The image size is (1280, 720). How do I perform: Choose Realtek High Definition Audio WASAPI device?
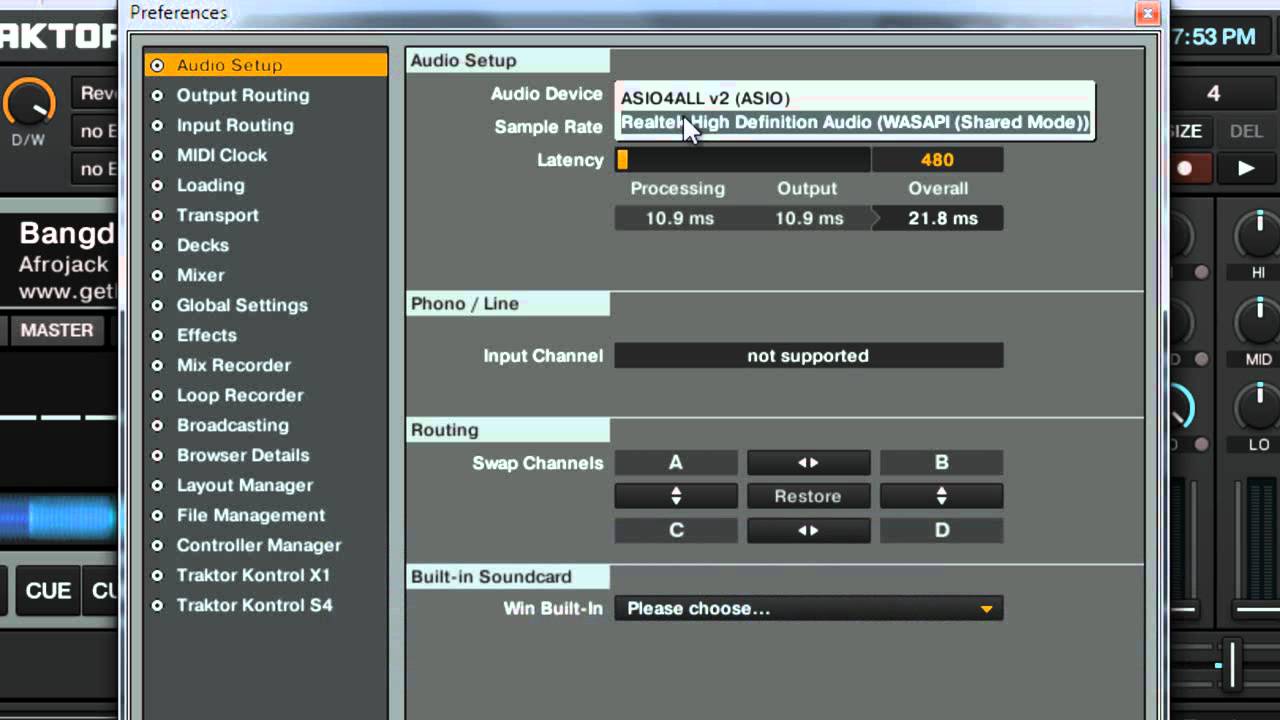(x=855, y=123)
